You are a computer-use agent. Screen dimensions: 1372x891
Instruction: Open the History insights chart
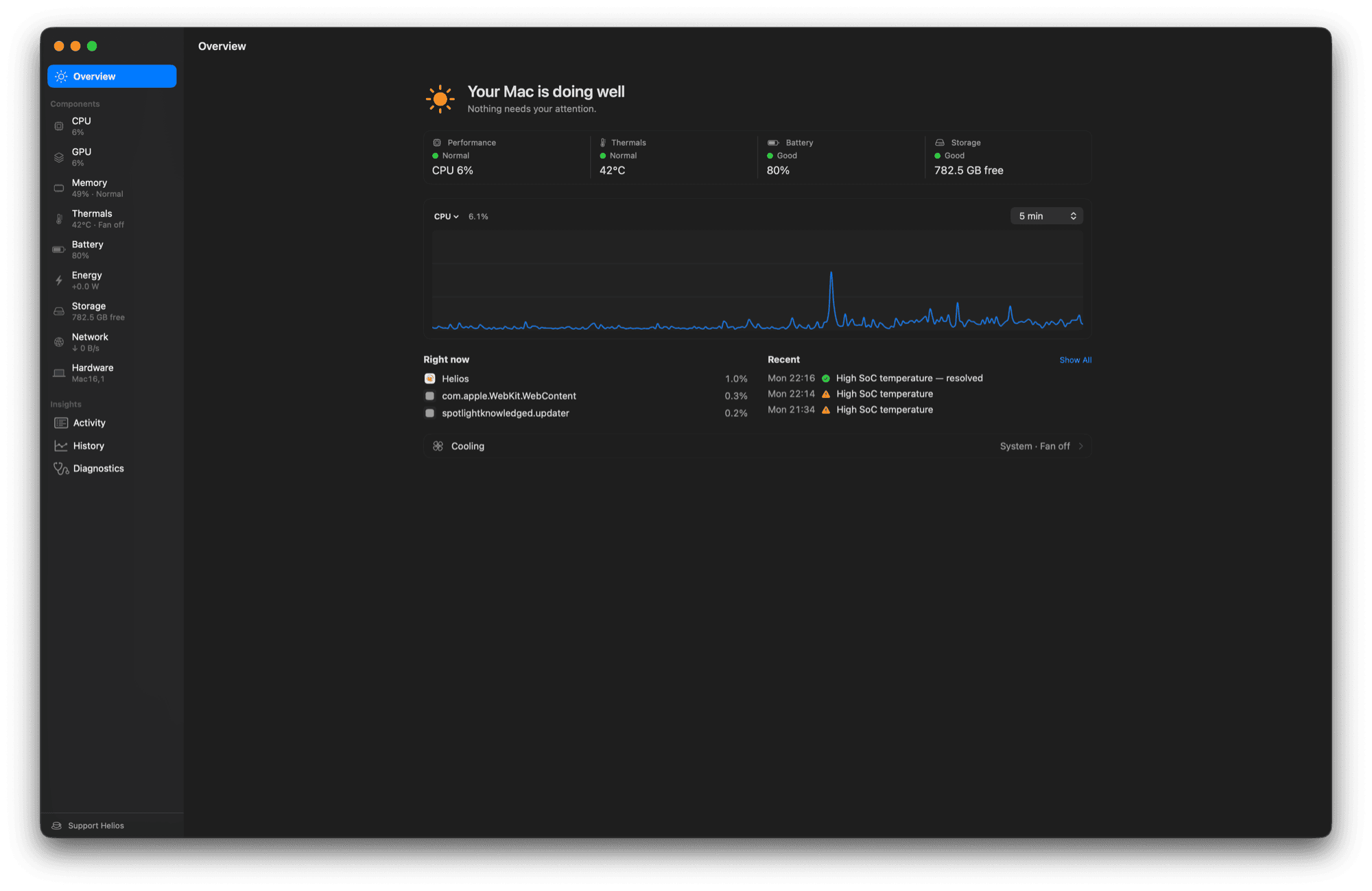(112, 446)
